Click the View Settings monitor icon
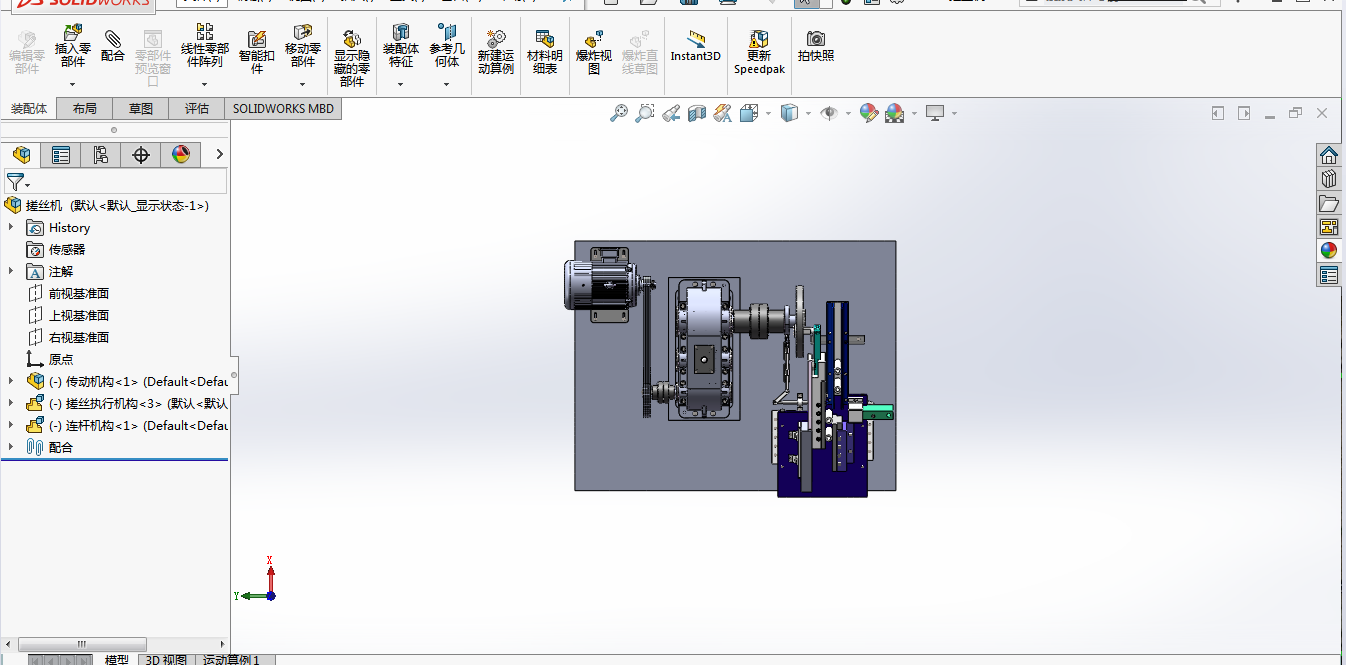This screenshot has width=1346, height=665. coord(935,113)
